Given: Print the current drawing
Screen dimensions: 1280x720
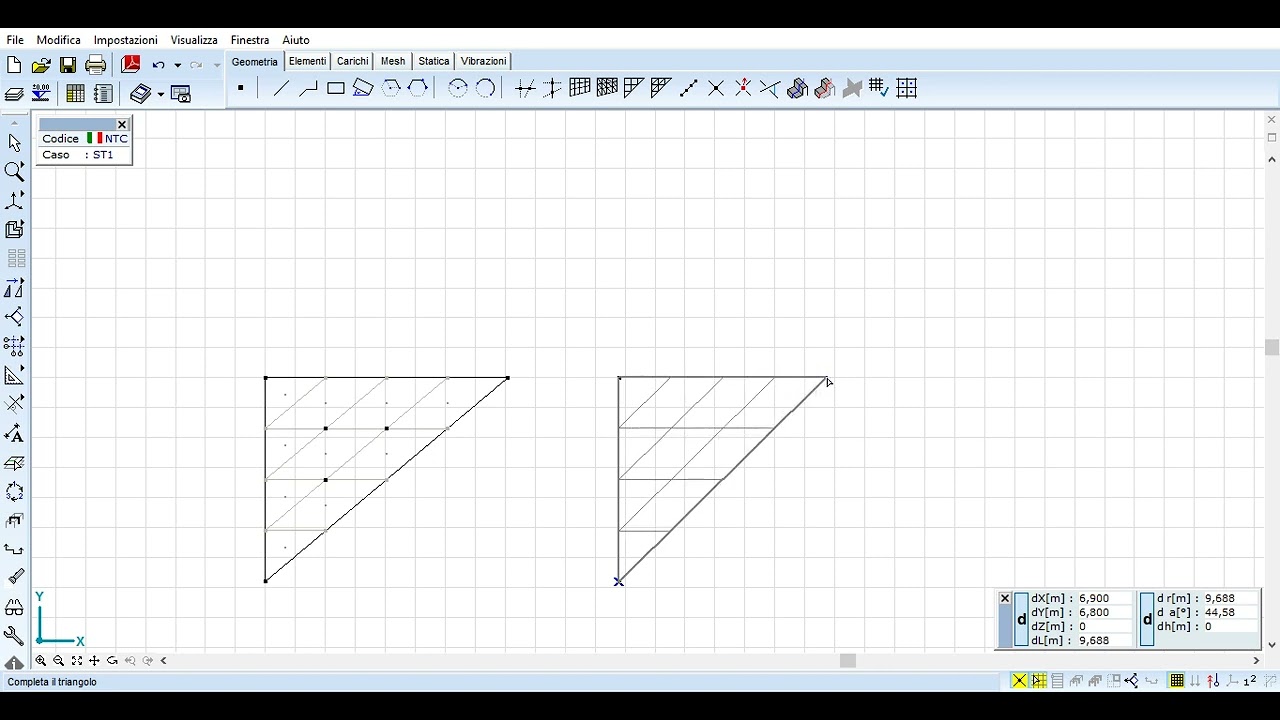Looking at the screenshot, I should (x=96, y=65).
